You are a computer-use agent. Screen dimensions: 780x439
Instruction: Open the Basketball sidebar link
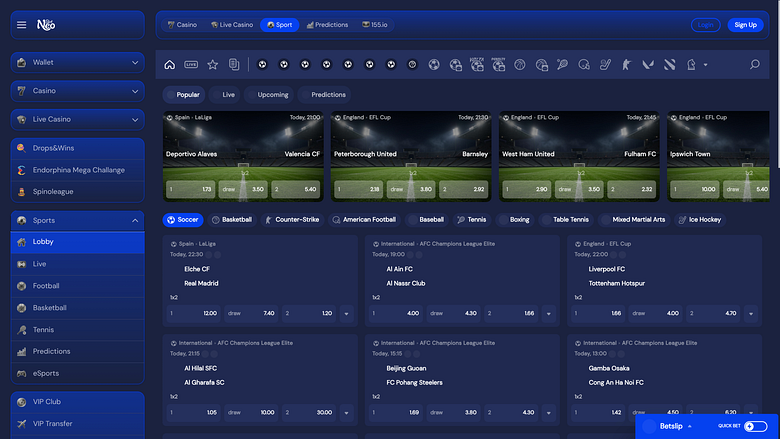pos(78,308)
